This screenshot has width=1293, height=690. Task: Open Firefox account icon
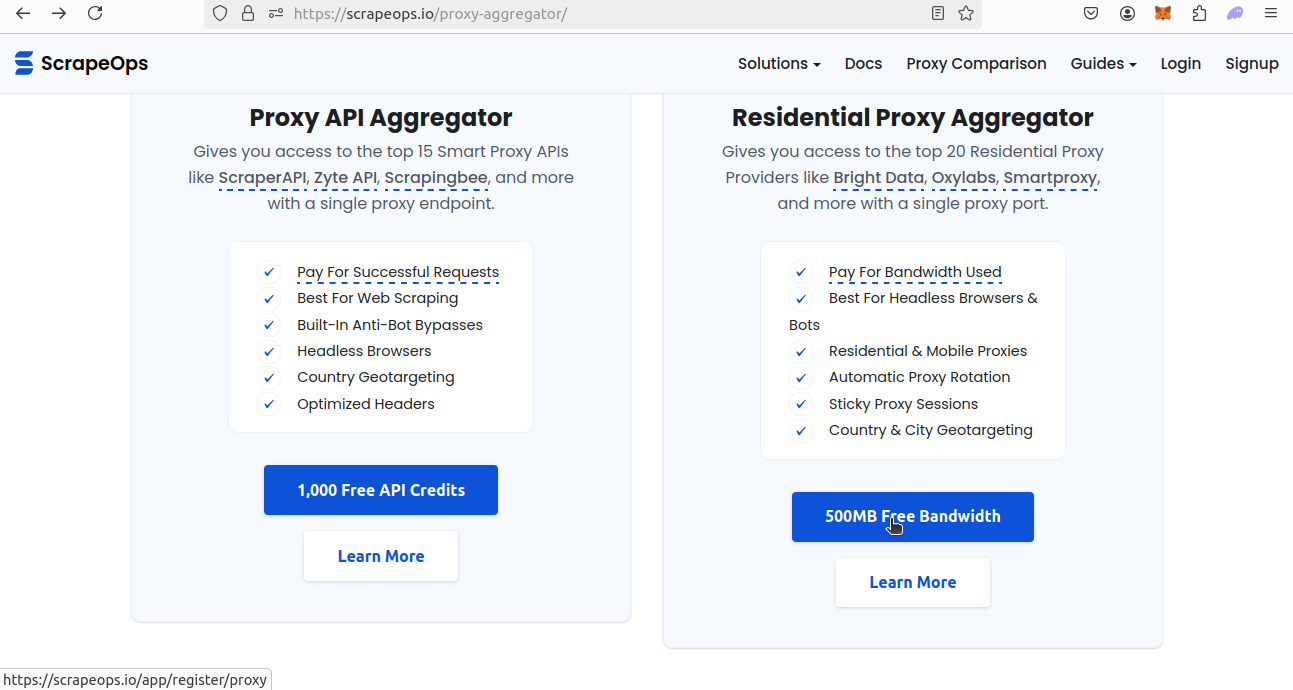point(1127,14)
